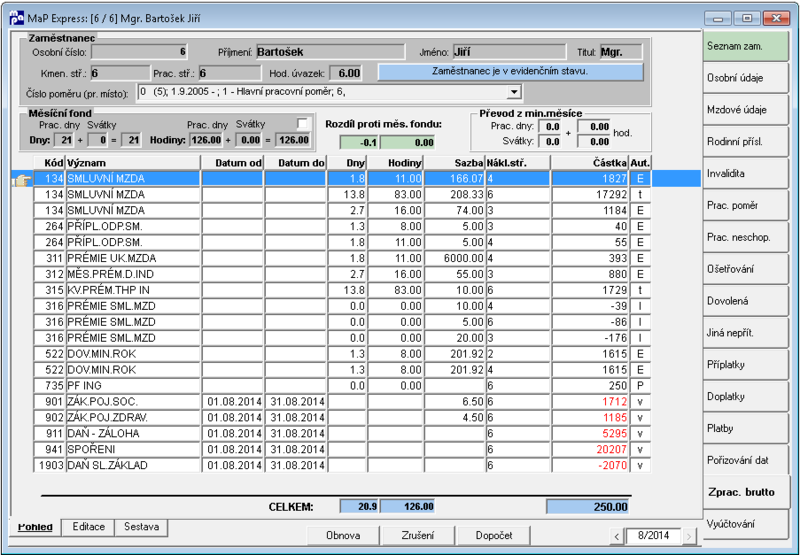
Task: Go to previous month with left arrow
Action: (x=617, y=536)
